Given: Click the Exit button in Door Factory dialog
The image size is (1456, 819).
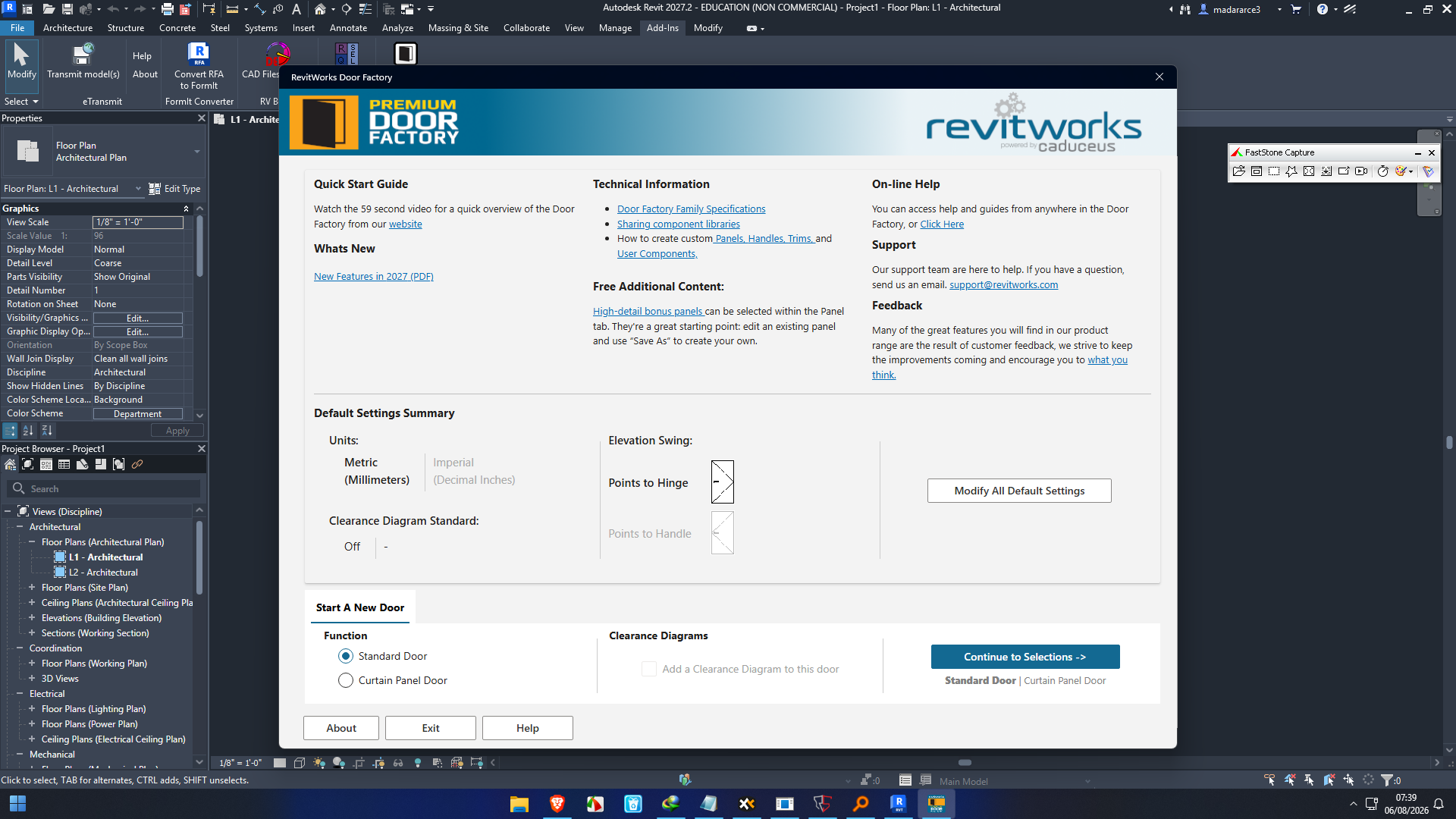Looking at the screenshot, I should (431, 728).
